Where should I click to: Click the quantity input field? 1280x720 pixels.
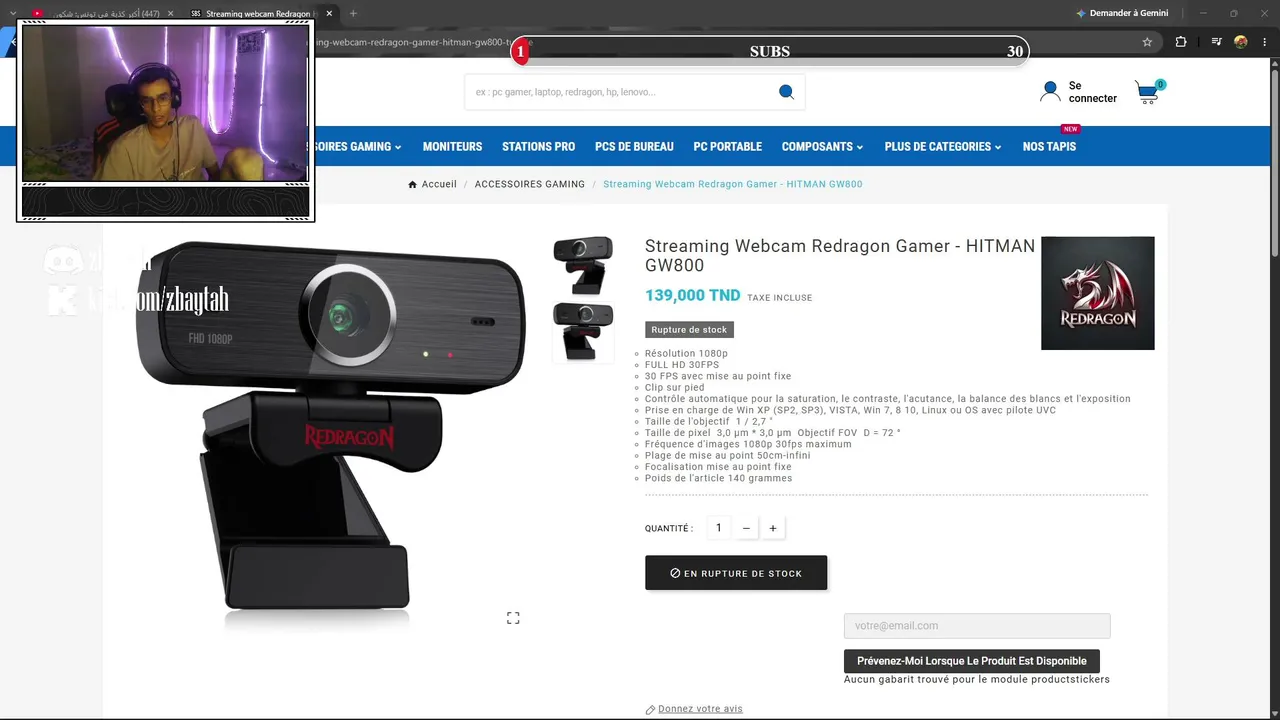point(718,528)
